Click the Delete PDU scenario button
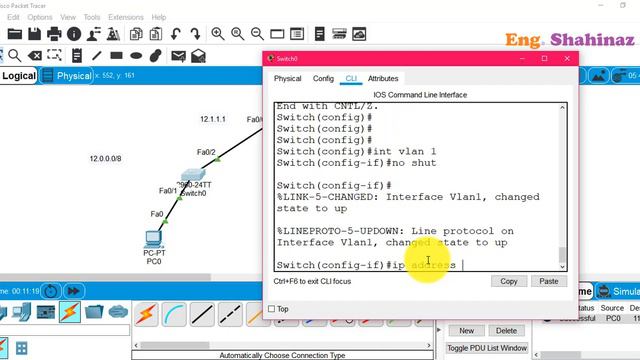The width and height of the screenshot is (640, 360). 506,331
